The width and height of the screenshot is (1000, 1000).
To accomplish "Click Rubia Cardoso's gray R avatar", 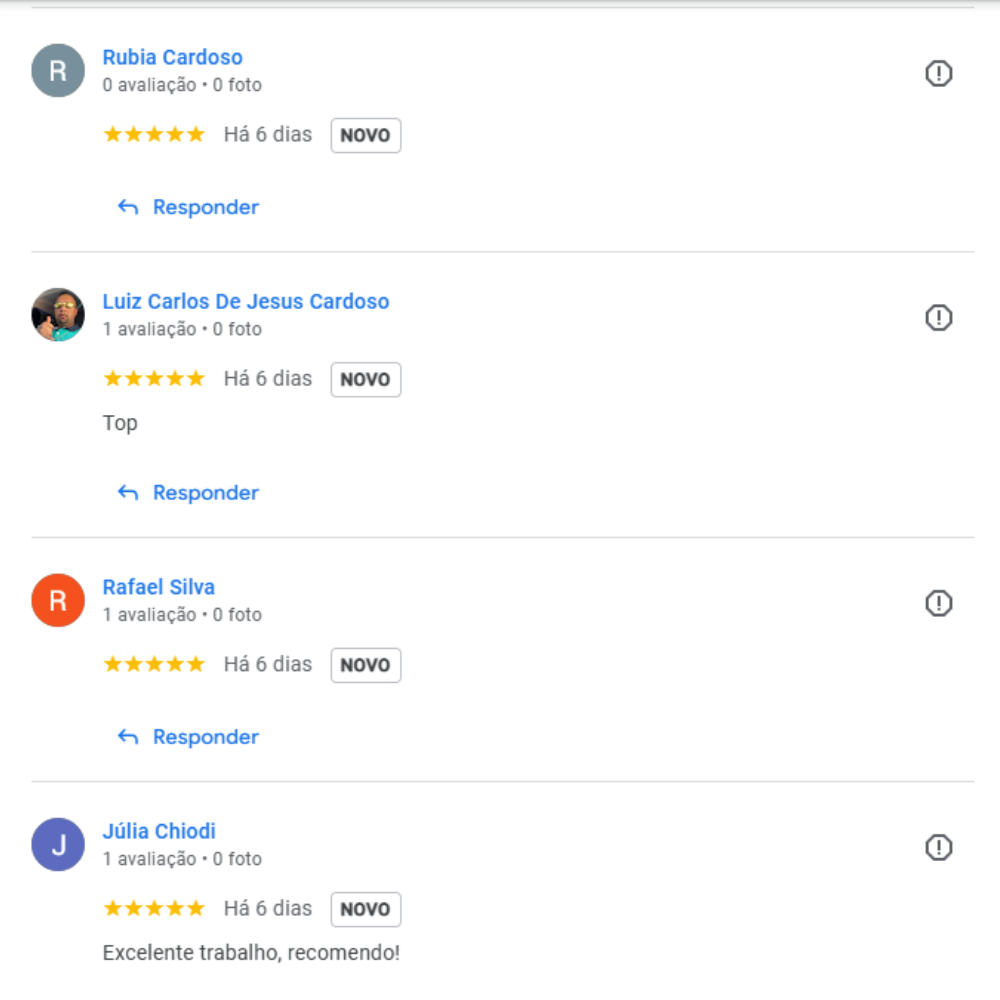I will (58, 70).
